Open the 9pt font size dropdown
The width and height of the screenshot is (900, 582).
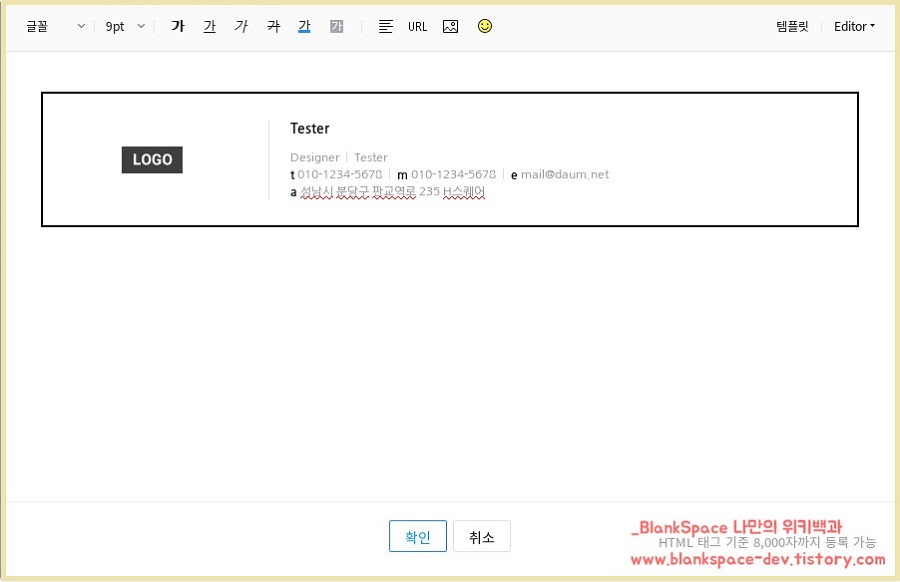(125, 26)
